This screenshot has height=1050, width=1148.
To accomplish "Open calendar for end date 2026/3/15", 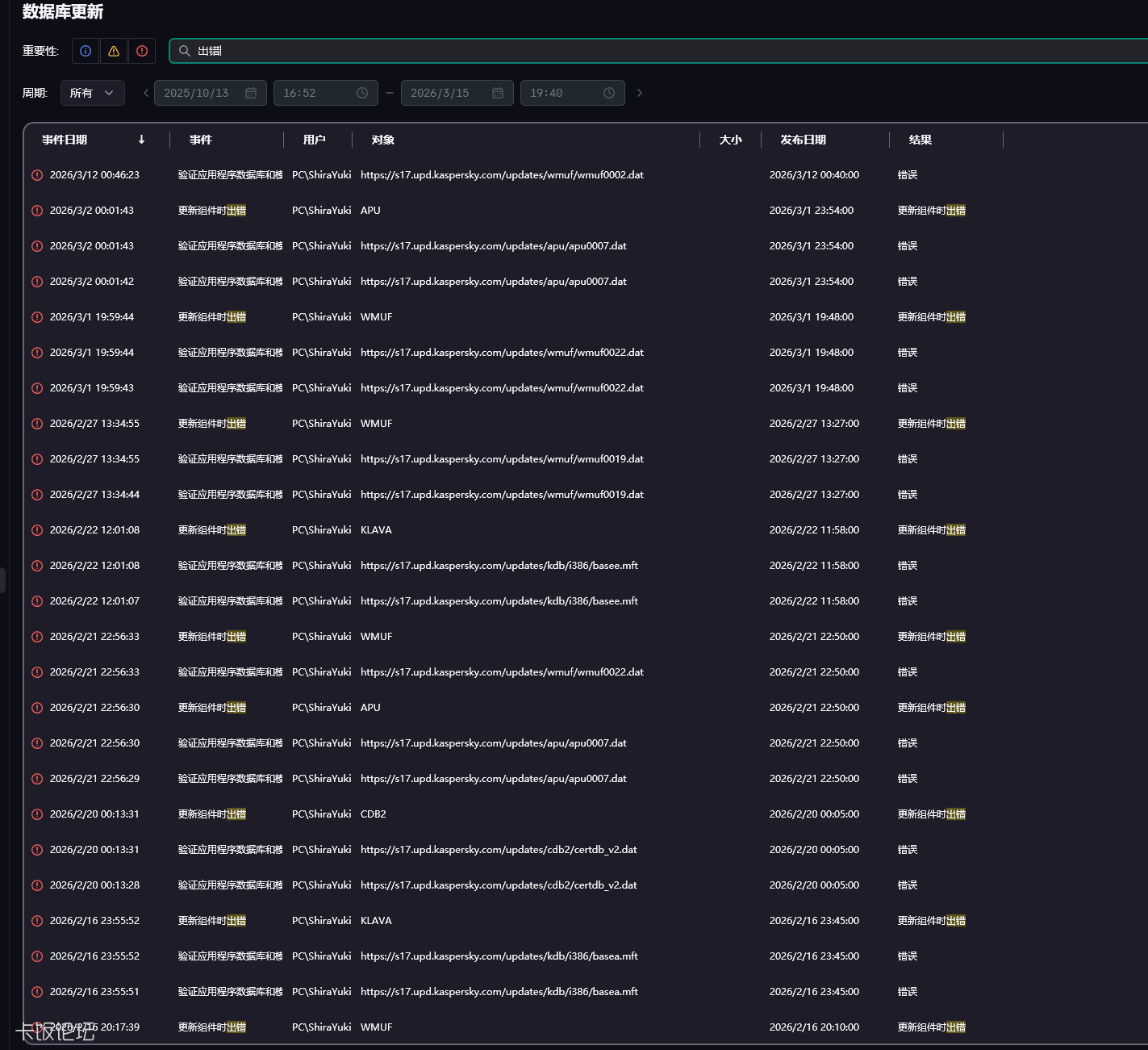I will pyautogui.click(x=498, y=93).
